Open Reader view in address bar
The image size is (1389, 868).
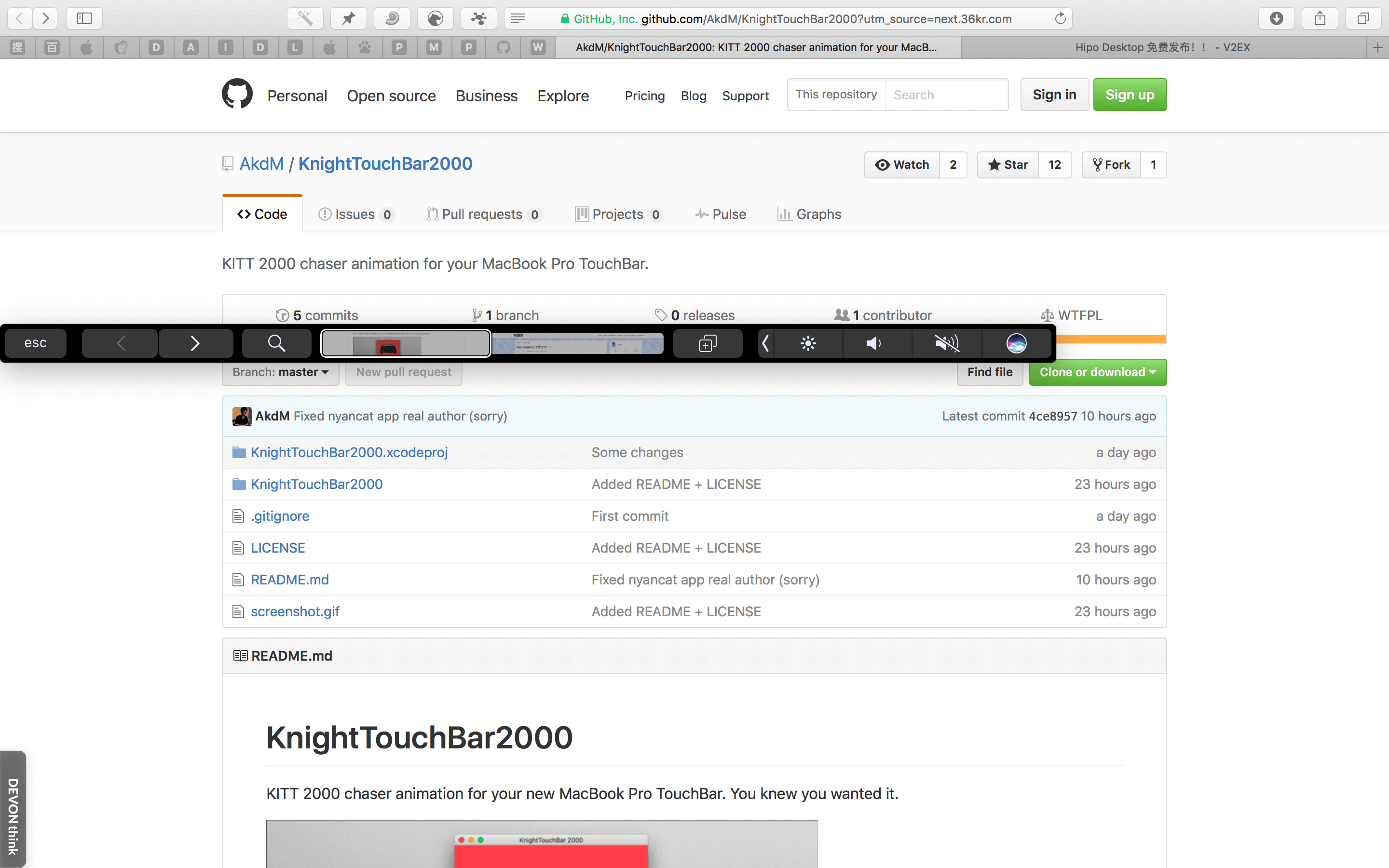click(x=517, y=18)
